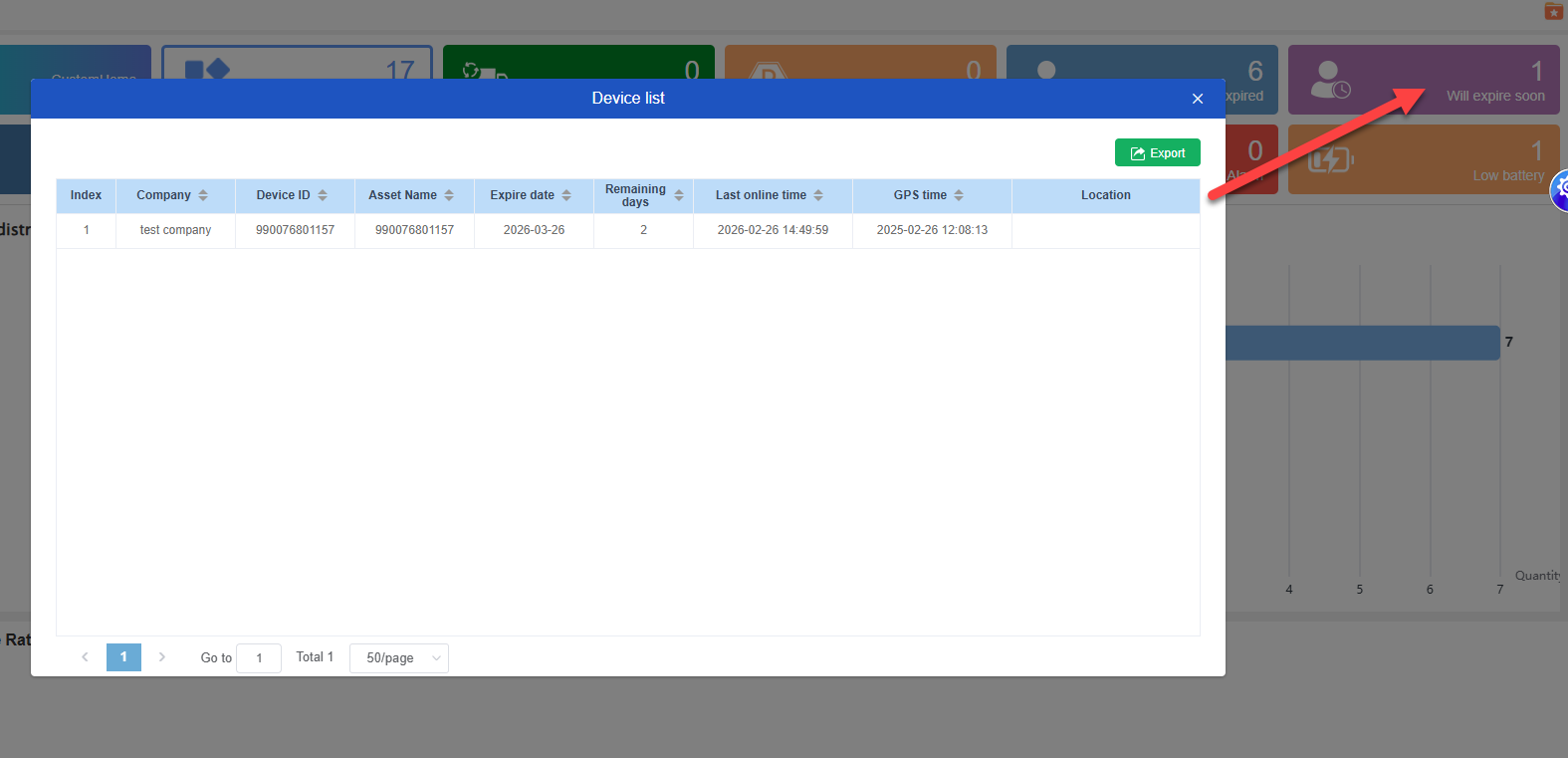The image size is (1568, 758).
Task: Click the orange icon in the top-right corner
Action: (1553, 11)
